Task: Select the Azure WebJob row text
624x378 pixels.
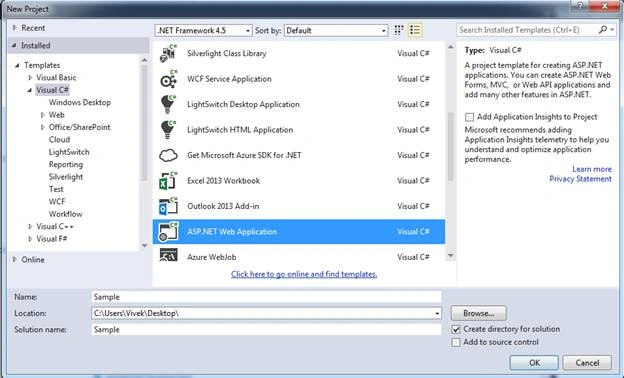Action: pyautogui.click(x=212, y=257)
